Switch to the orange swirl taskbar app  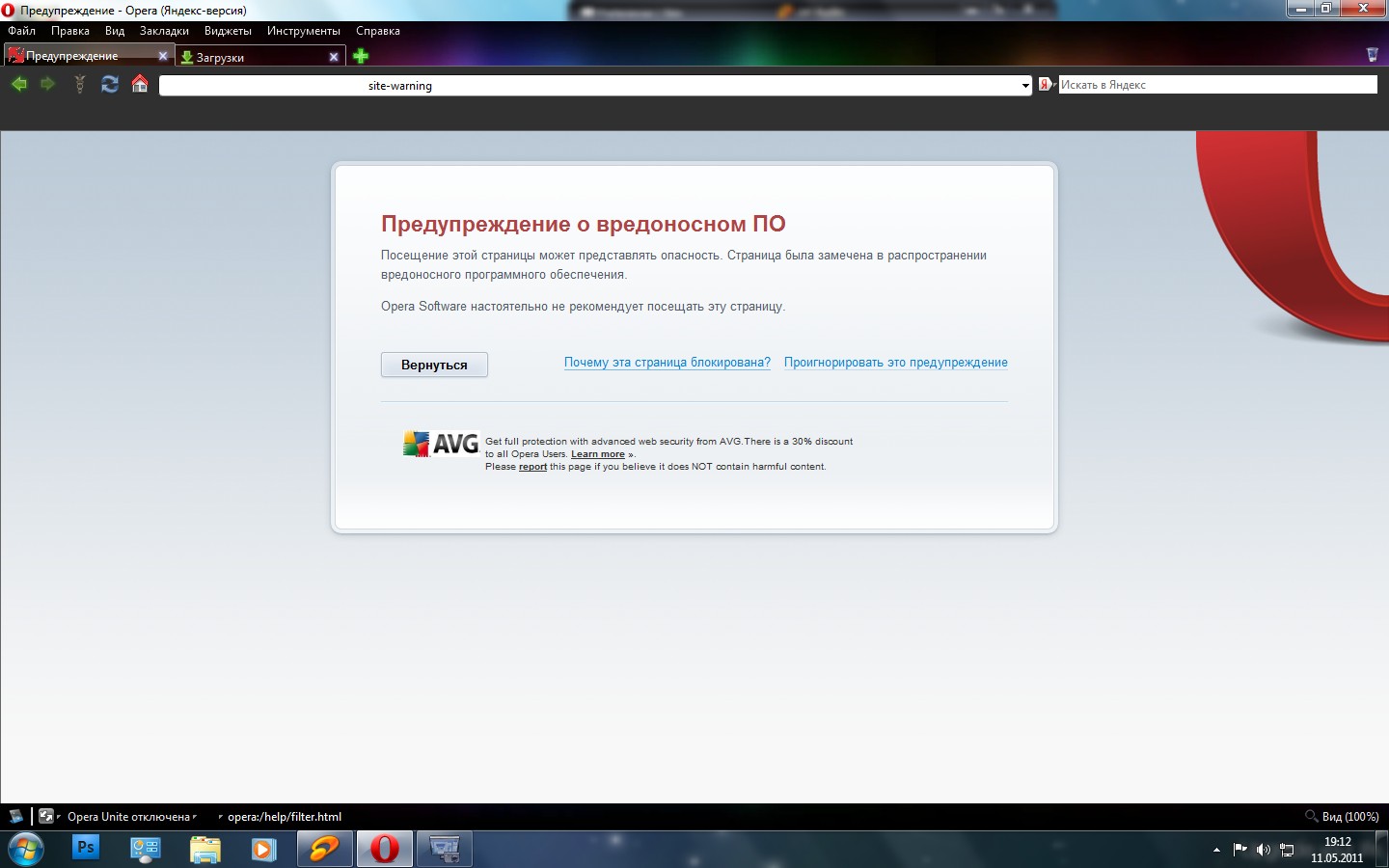coord(324,849)
